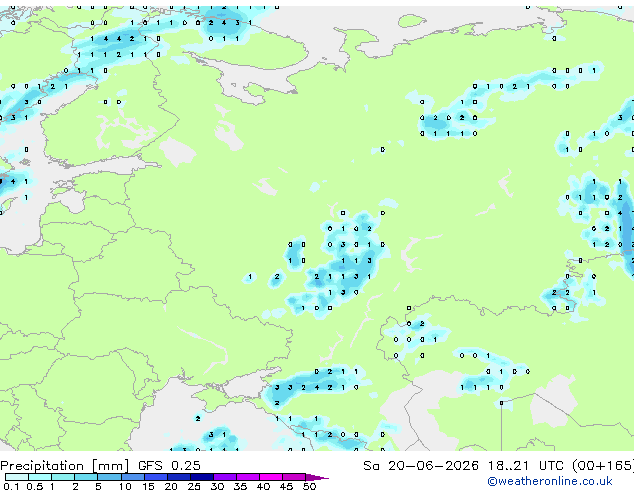Click the '50' legend scale label
Image resolution: width=634 pixels, height=490 pixels.
coord(309,486)
